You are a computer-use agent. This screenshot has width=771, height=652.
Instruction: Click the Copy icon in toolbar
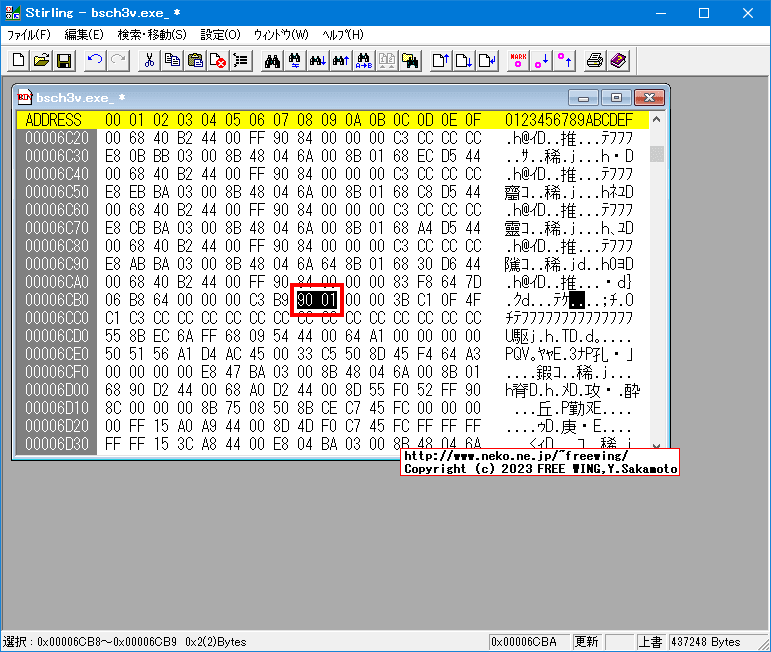coord(172,61)
